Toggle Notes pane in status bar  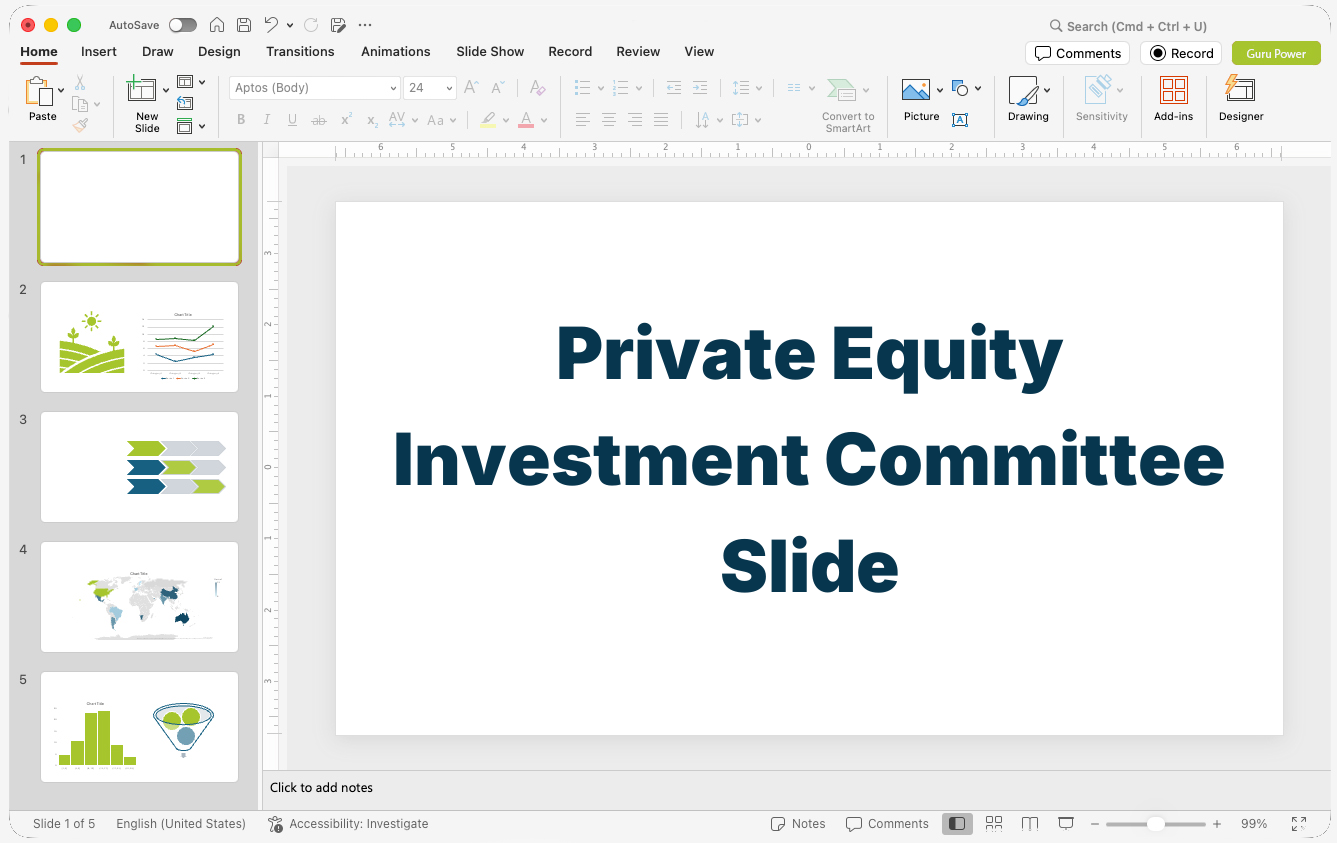798,824
